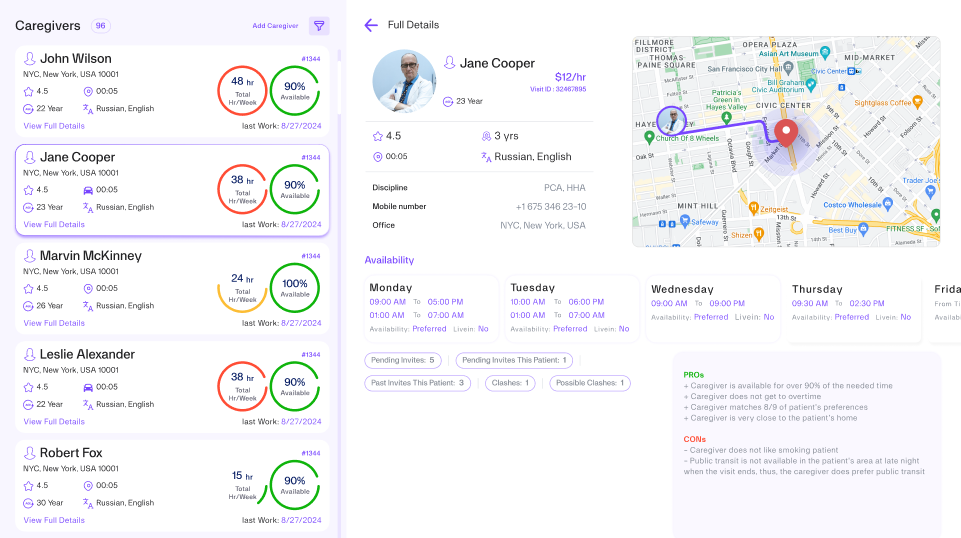Click the filter funnel icon
961x538 pixels.
point(319,26)
